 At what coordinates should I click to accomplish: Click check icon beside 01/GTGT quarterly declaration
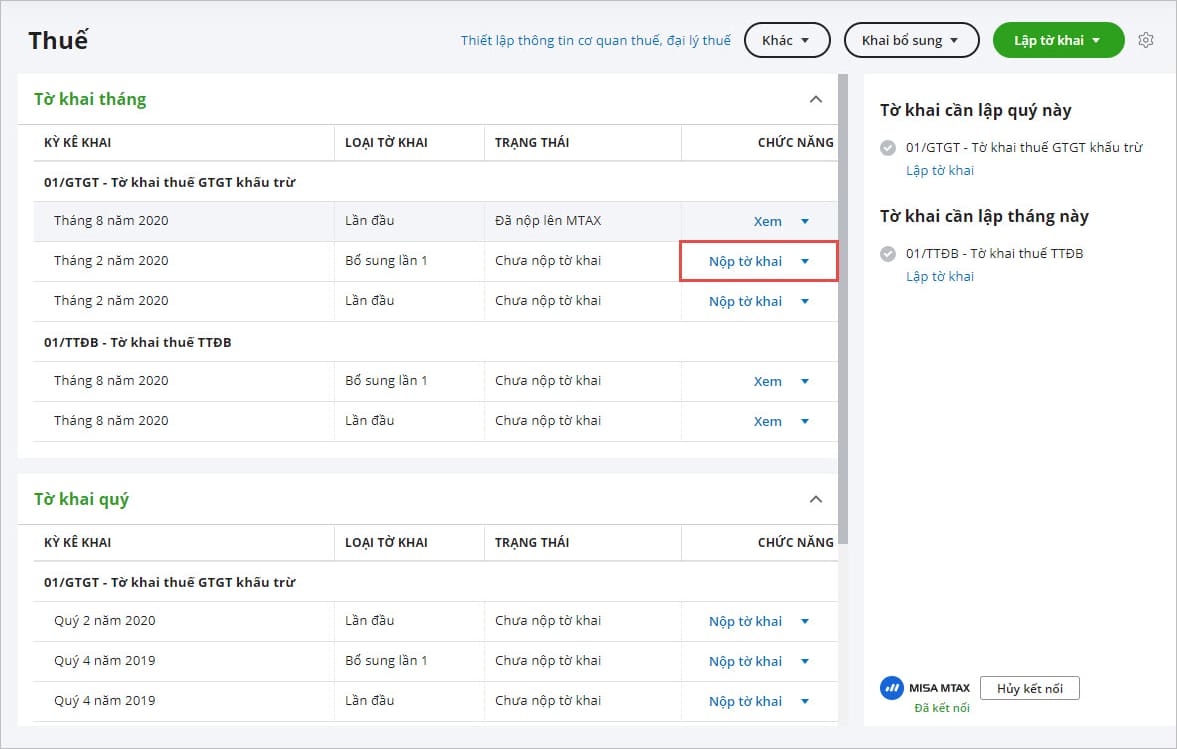click(x=887, y=148)
